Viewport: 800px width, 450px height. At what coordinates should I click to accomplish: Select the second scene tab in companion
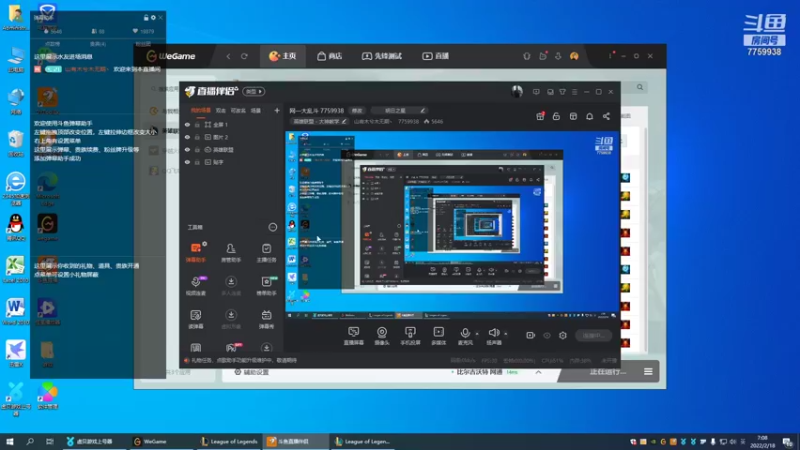[x=220, y=110]
